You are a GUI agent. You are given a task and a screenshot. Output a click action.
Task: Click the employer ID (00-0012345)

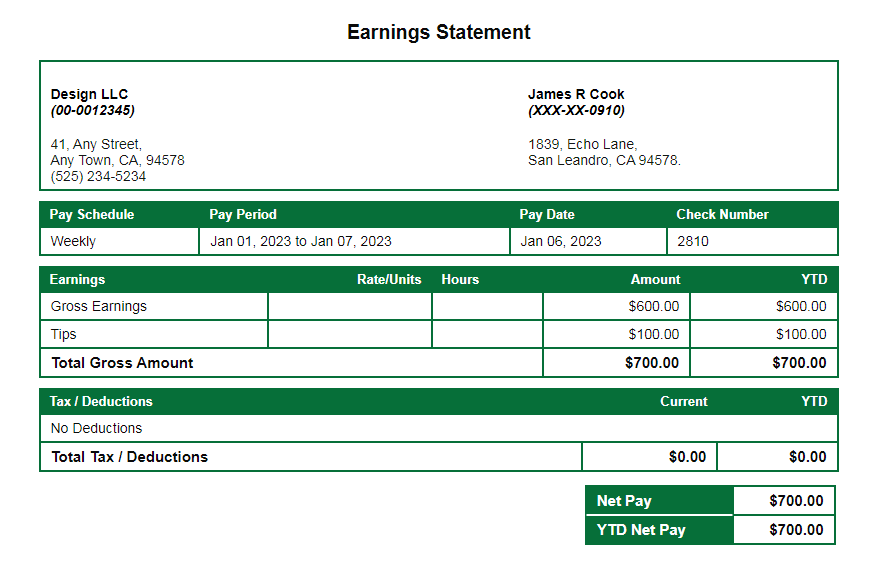[x=92, y=110]
